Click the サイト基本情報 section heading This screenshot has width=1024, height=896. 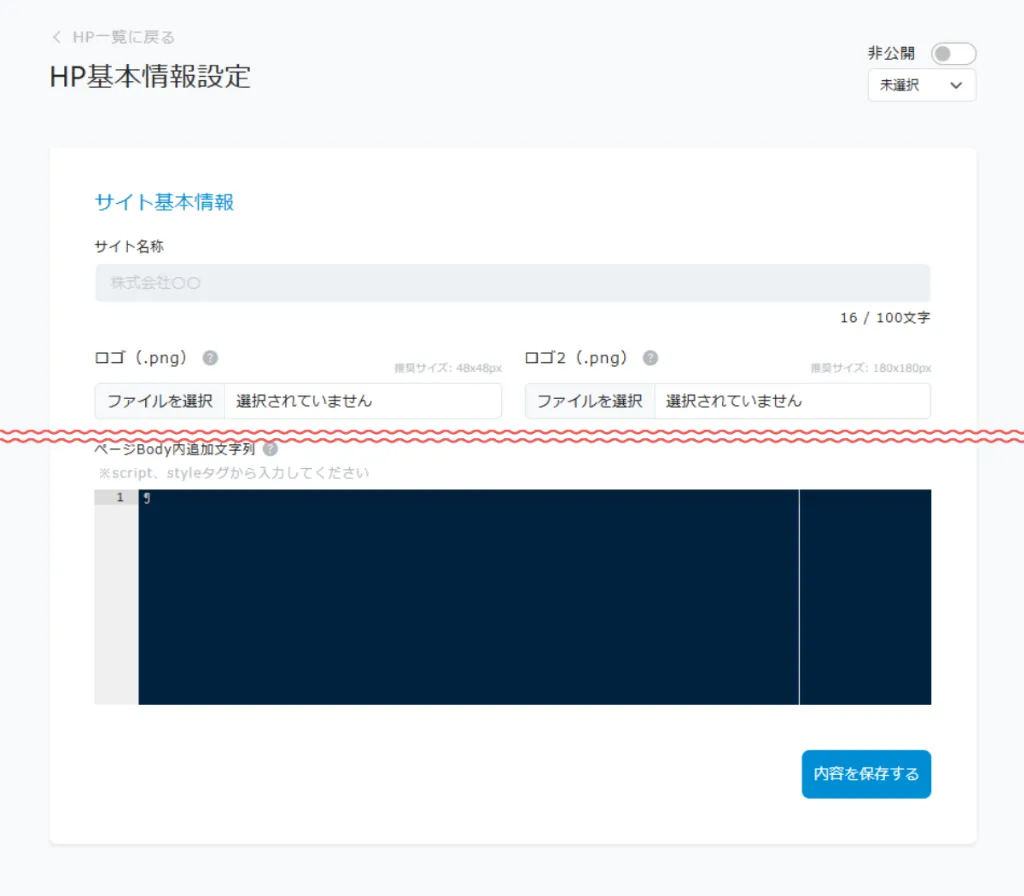tap(164, 202)
